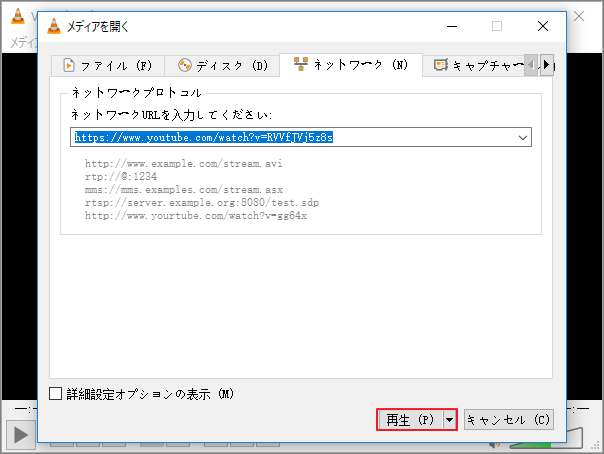Minimize the メディアを開く dialog
The height and width of the screenshot is (454, 604).
pos(452,26)
